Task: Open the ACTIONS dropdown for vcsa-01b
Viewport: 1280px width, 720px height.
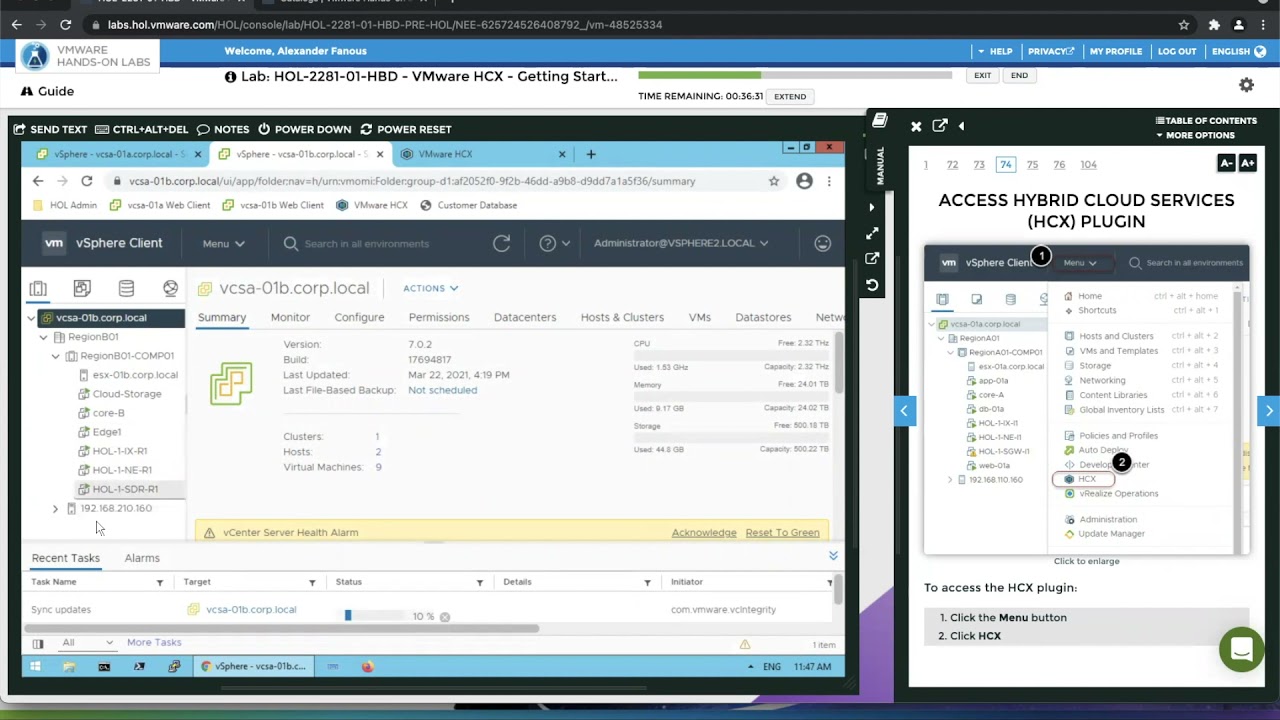Action: pos(430,288)
